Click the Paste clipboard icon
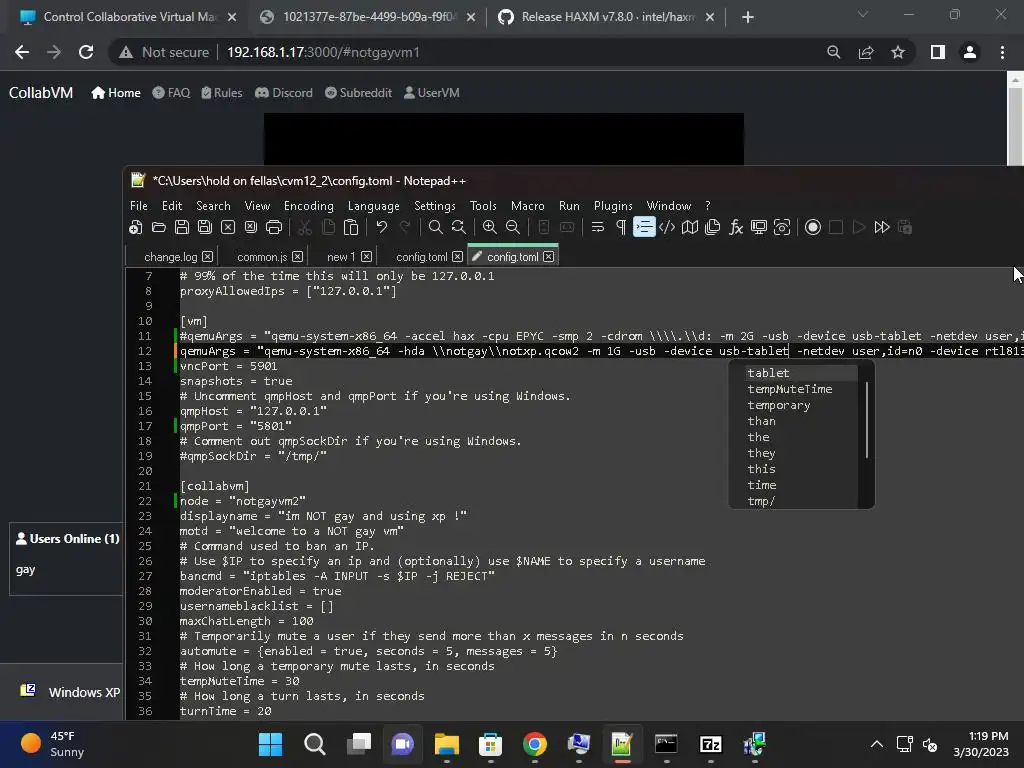 pyautogui.click(x=351, y=227)
